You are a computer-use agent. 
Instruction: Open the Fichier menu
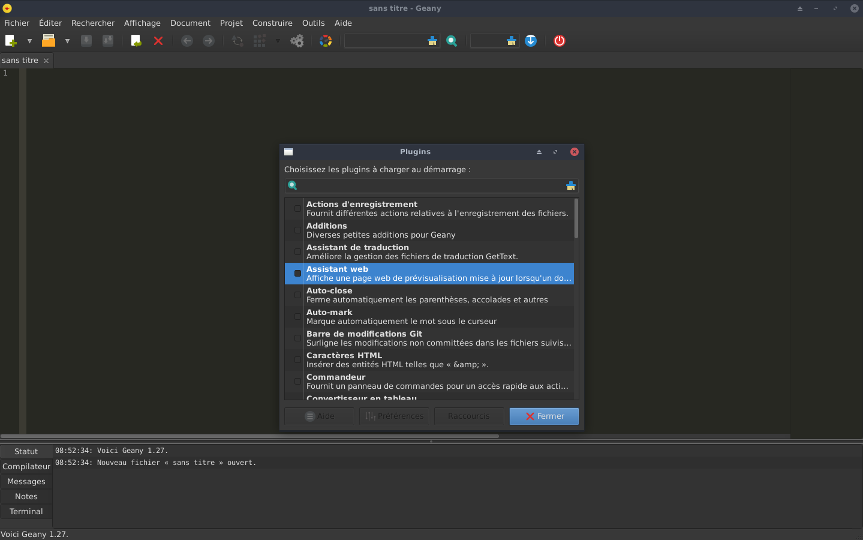coord(17,23)
